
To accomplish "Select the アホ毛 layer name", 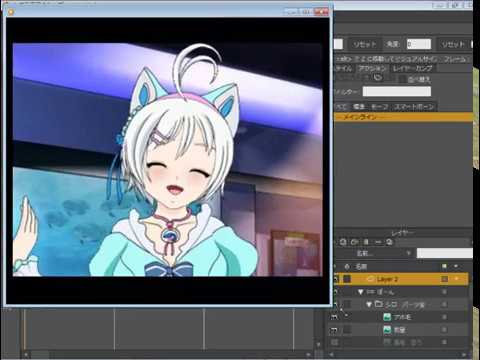I will coord(402,317).
